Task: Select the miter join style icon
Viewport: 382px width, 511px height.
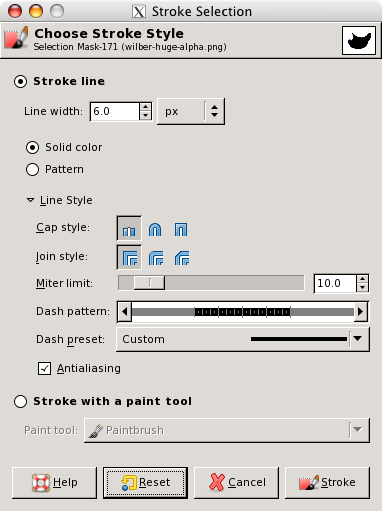Action: point(129,257)
